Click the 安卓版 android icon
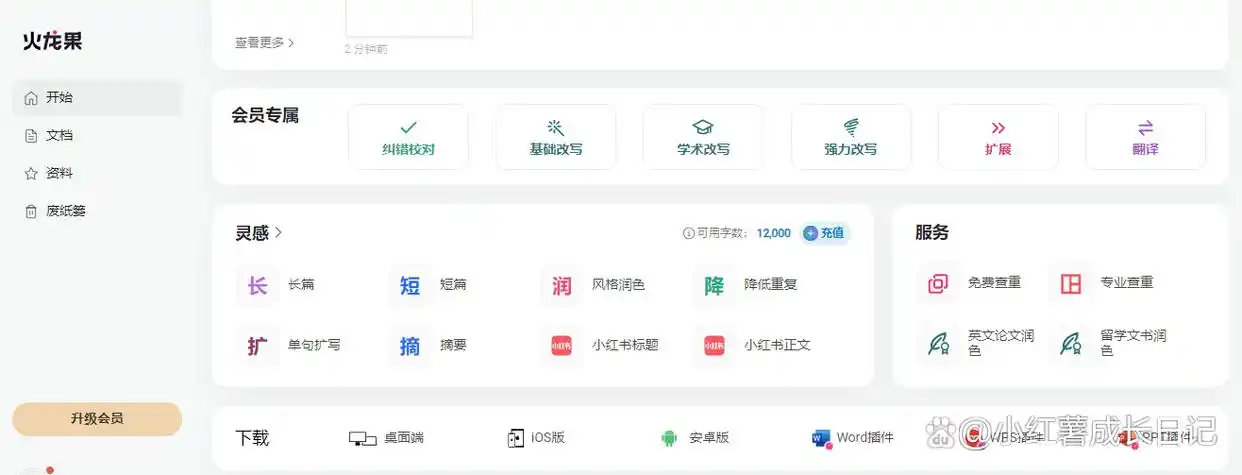 coord(669,438)
